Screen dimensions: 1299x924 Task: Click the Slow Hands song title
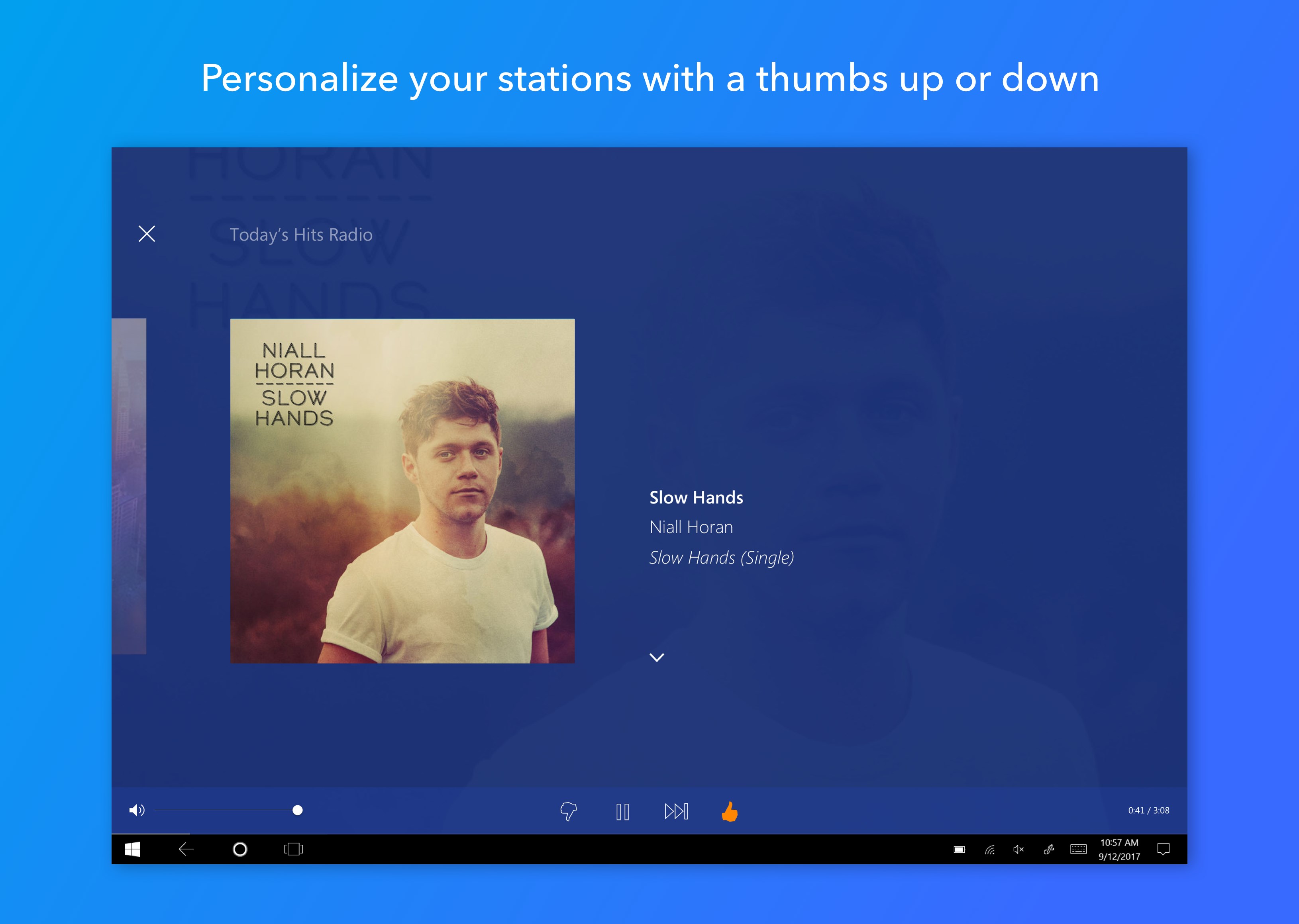tap(696, 498)
